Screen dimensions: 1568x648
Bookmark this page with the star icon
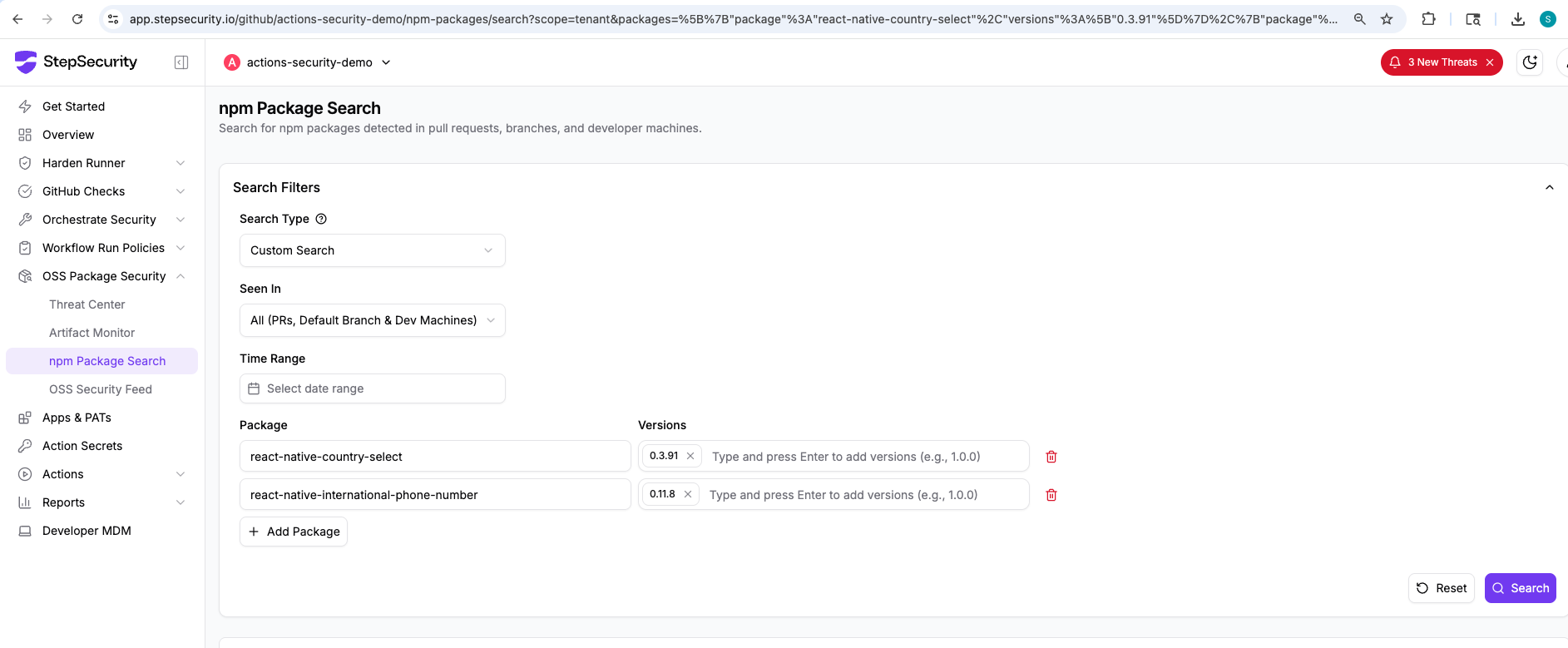[x=1387, y=18]
